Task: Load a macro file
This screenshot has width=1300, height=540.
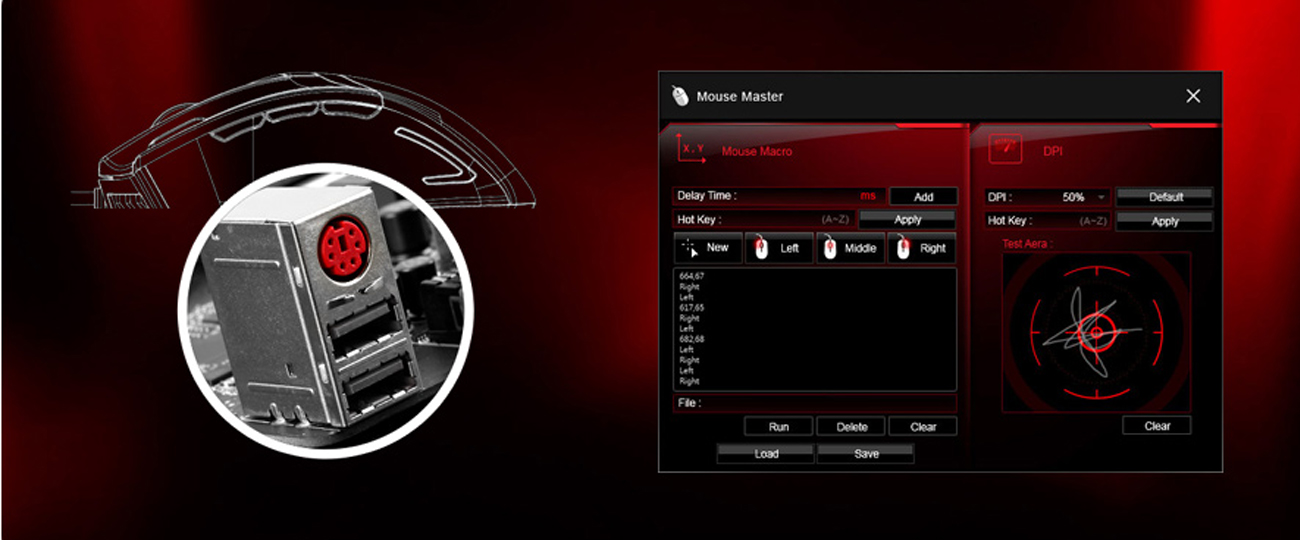Action: (766, 454)
